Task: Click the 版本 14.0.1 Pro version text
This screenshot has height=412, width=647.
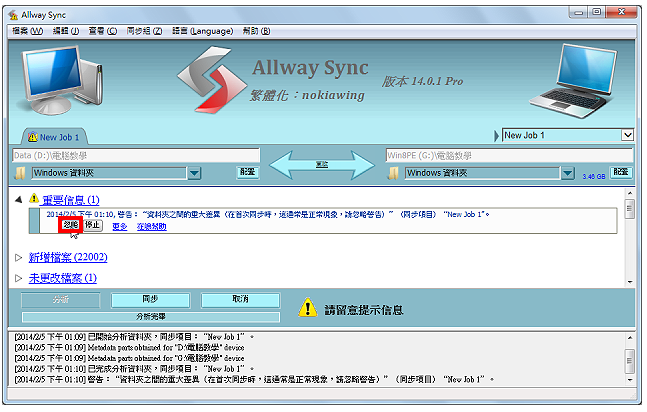Action: pyautogui.click(x=423, y=81)
